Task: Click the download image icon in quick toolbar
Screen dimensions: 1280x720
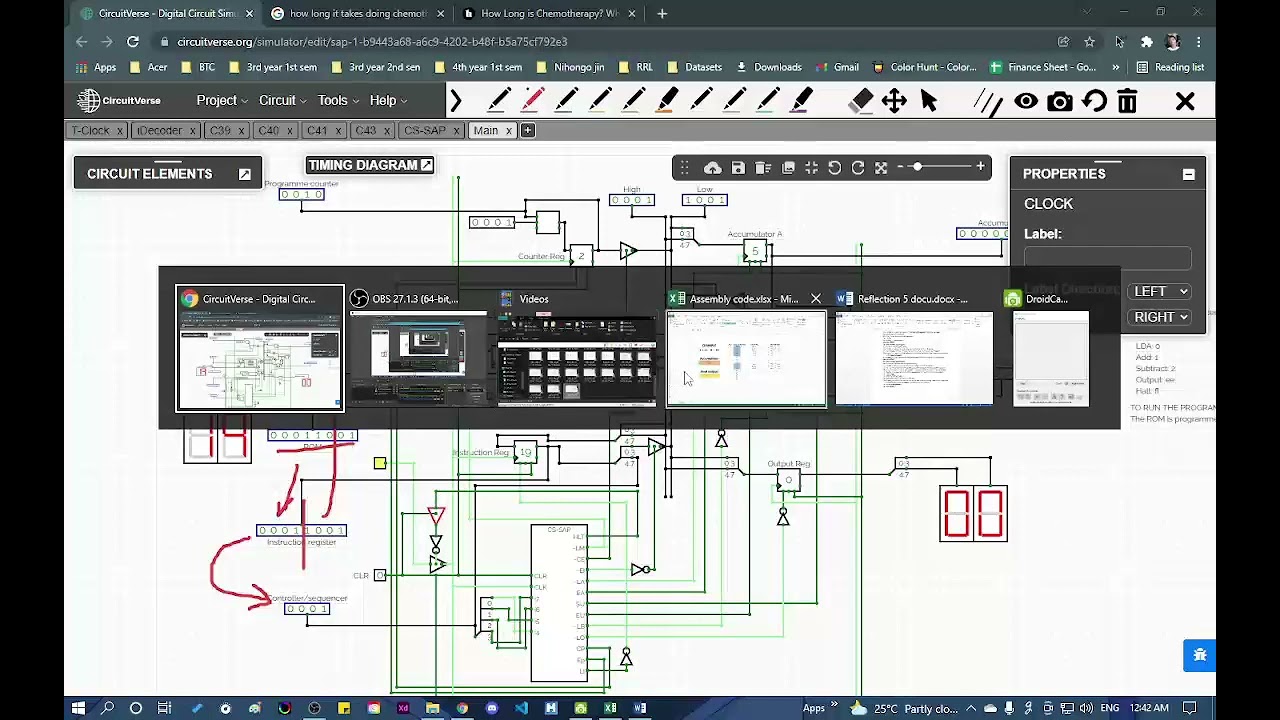Action: coord(788,168)
